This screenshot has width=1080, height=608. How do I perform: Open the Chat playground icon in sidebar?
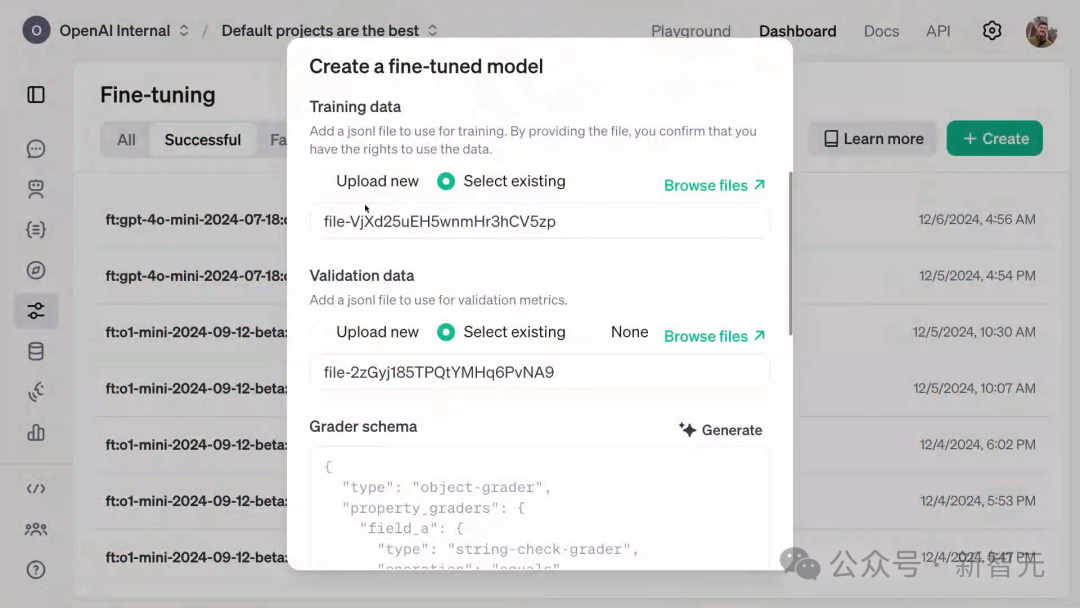(x=36, y=149)
